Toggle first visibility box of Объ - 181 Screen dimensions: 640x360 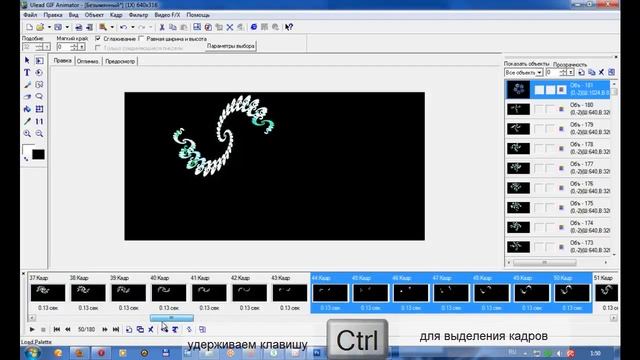[539, 89]
